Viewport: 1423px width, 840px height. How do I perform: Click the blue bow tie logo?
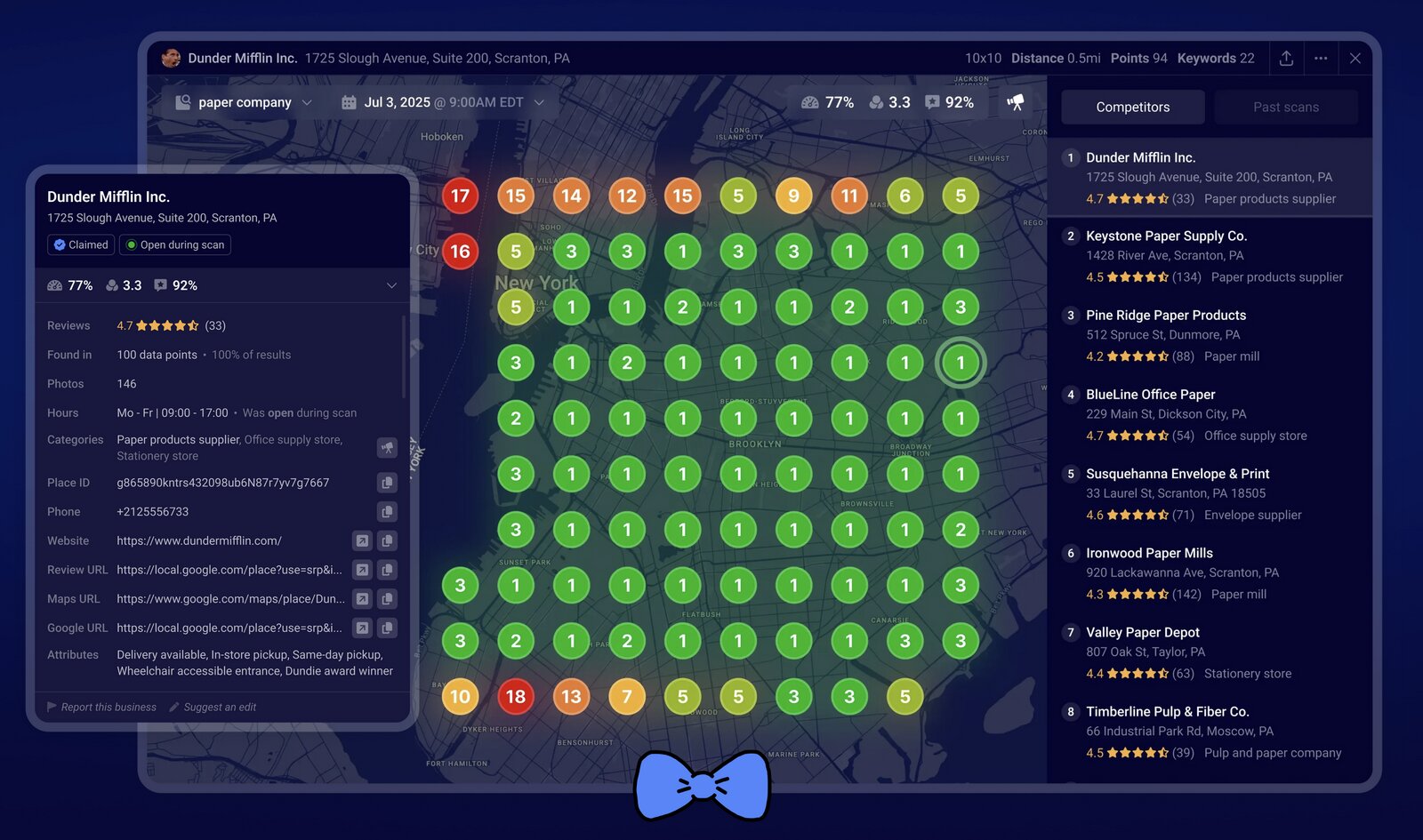[703, 786]
